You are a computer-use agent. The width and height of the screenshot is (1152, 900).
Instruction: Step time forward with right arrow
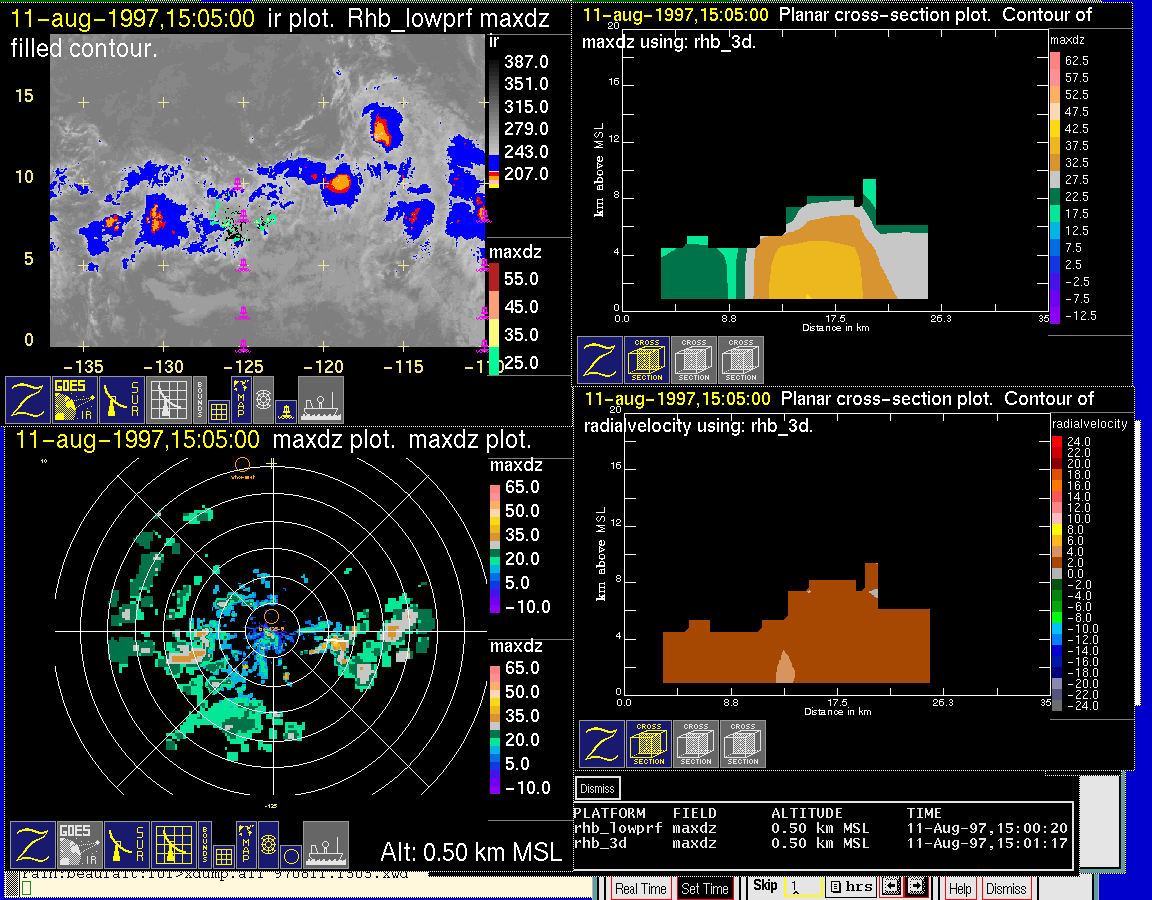point(915,887)
